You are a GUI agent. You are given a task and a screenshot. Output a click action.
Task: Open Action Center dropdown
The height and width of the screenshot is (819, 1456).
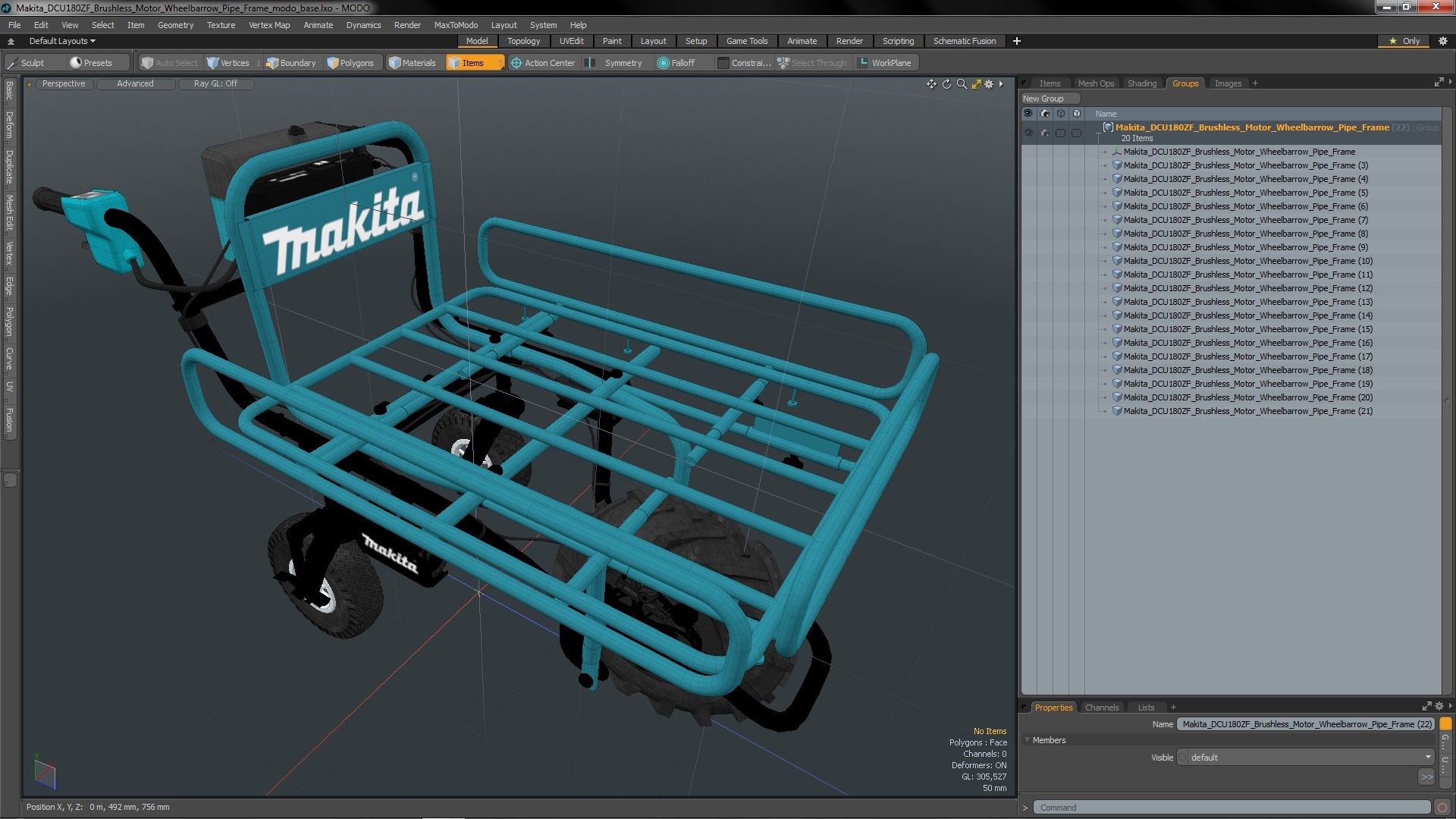pos(543,63)
